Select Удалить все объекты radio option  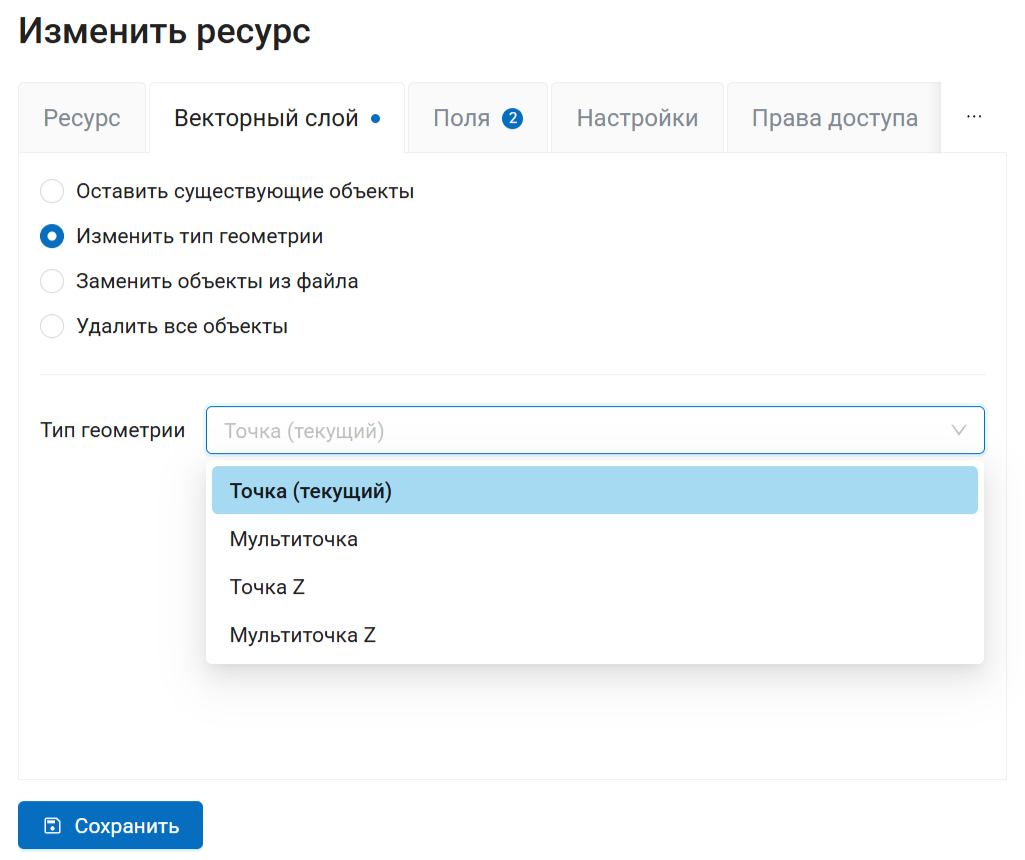point(52,326)
